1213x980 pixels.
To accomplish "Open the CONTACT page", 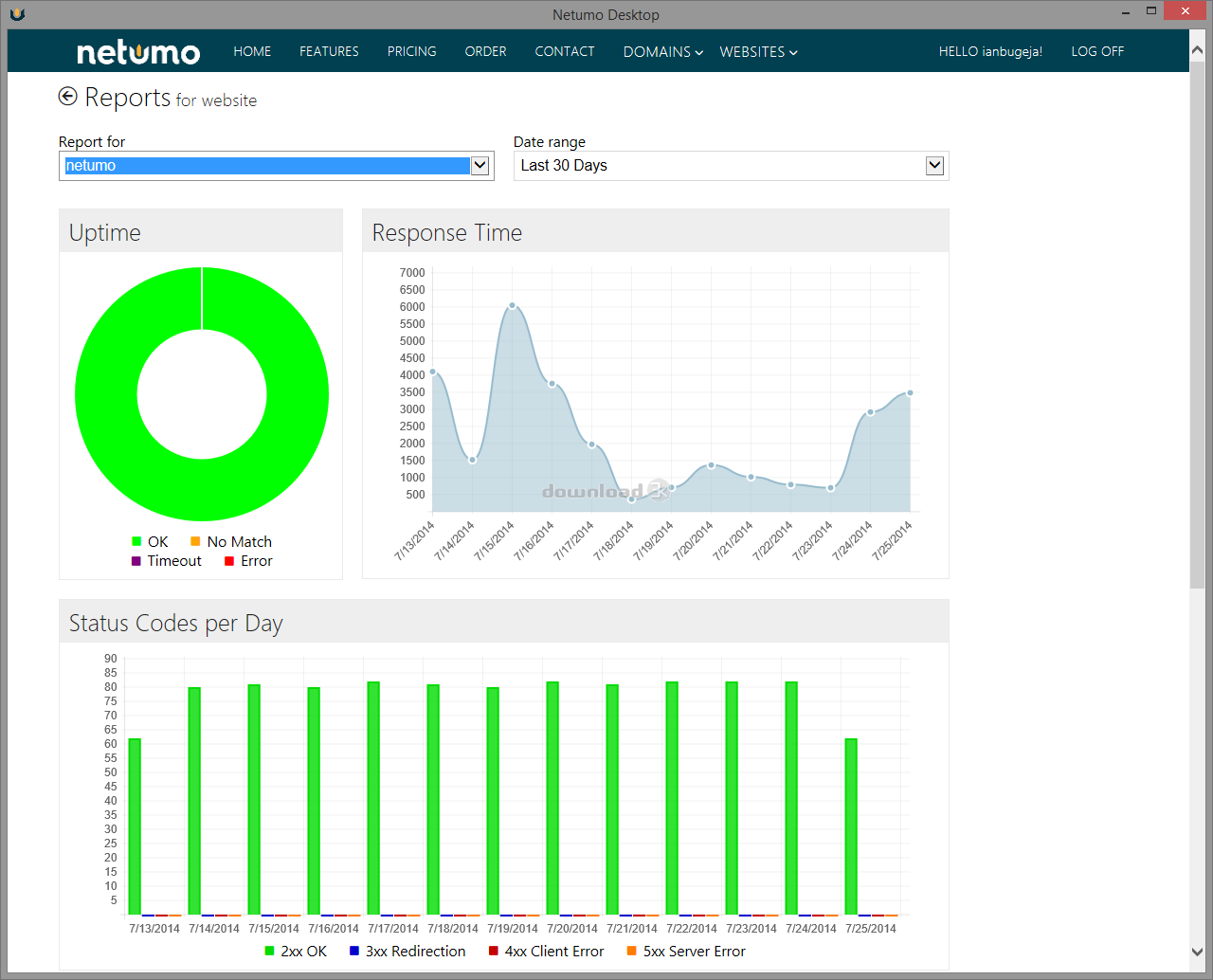I will (x=565, y=51).
